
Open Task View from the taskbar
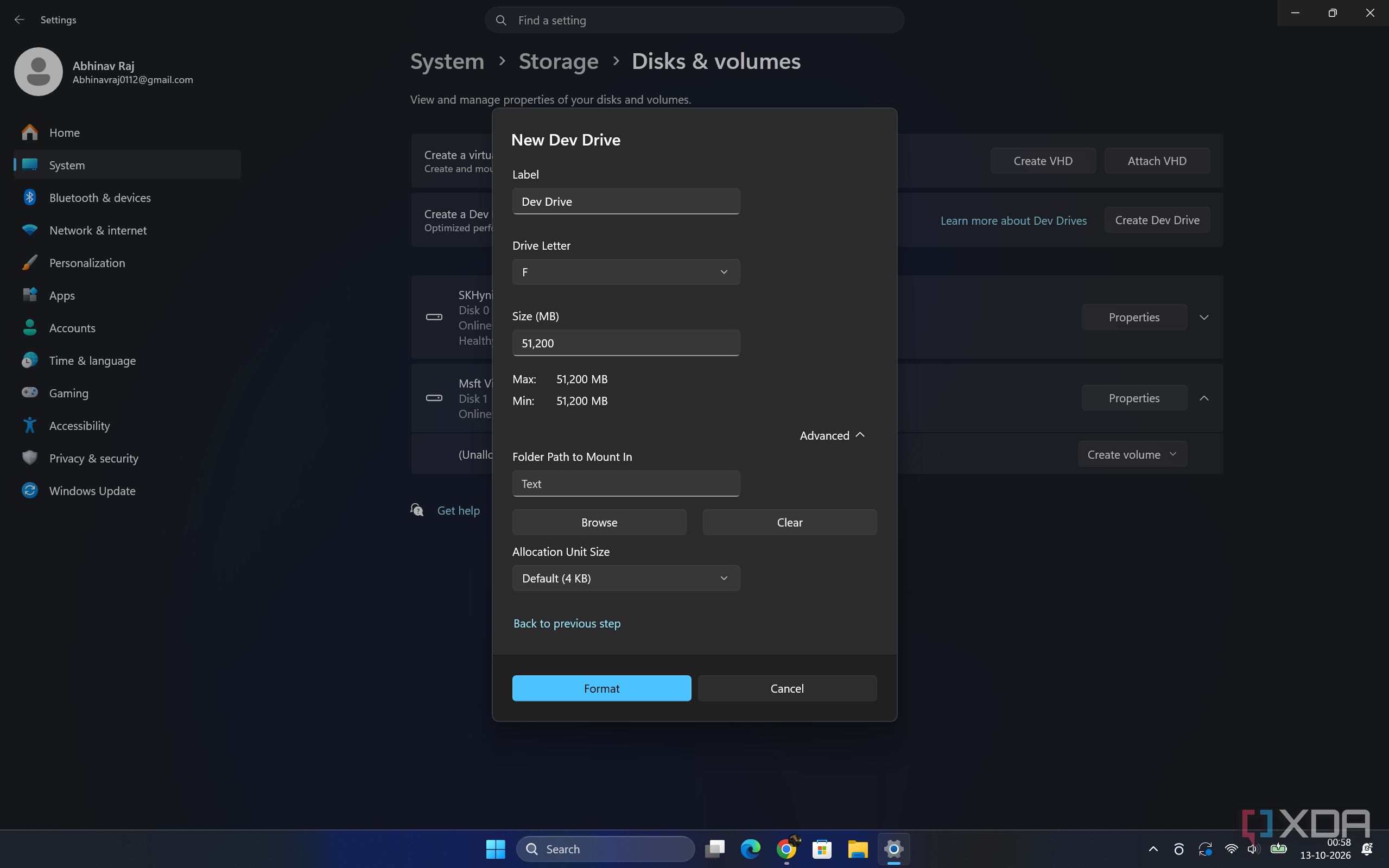[x=715, y=848]
